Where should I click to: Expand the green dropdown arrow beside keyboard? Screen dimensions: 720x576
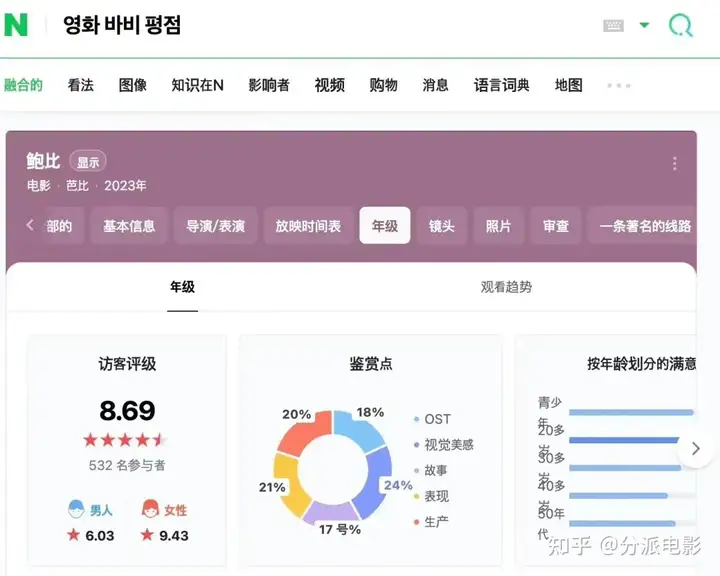click(x=645, y=25)
